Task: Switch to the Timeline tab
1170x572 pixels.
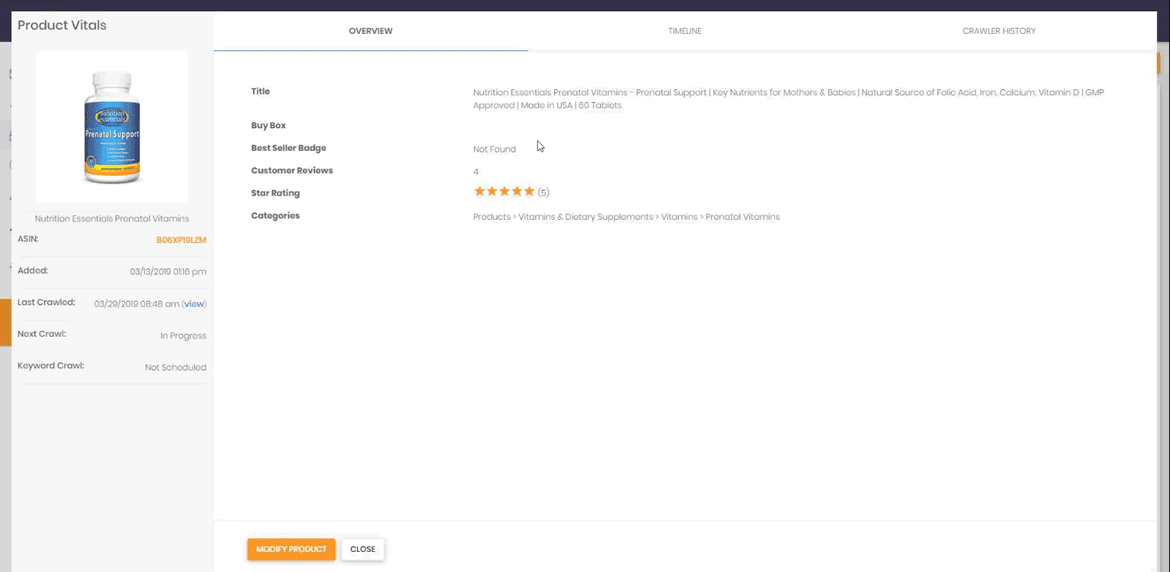Action: pos(684,31)
